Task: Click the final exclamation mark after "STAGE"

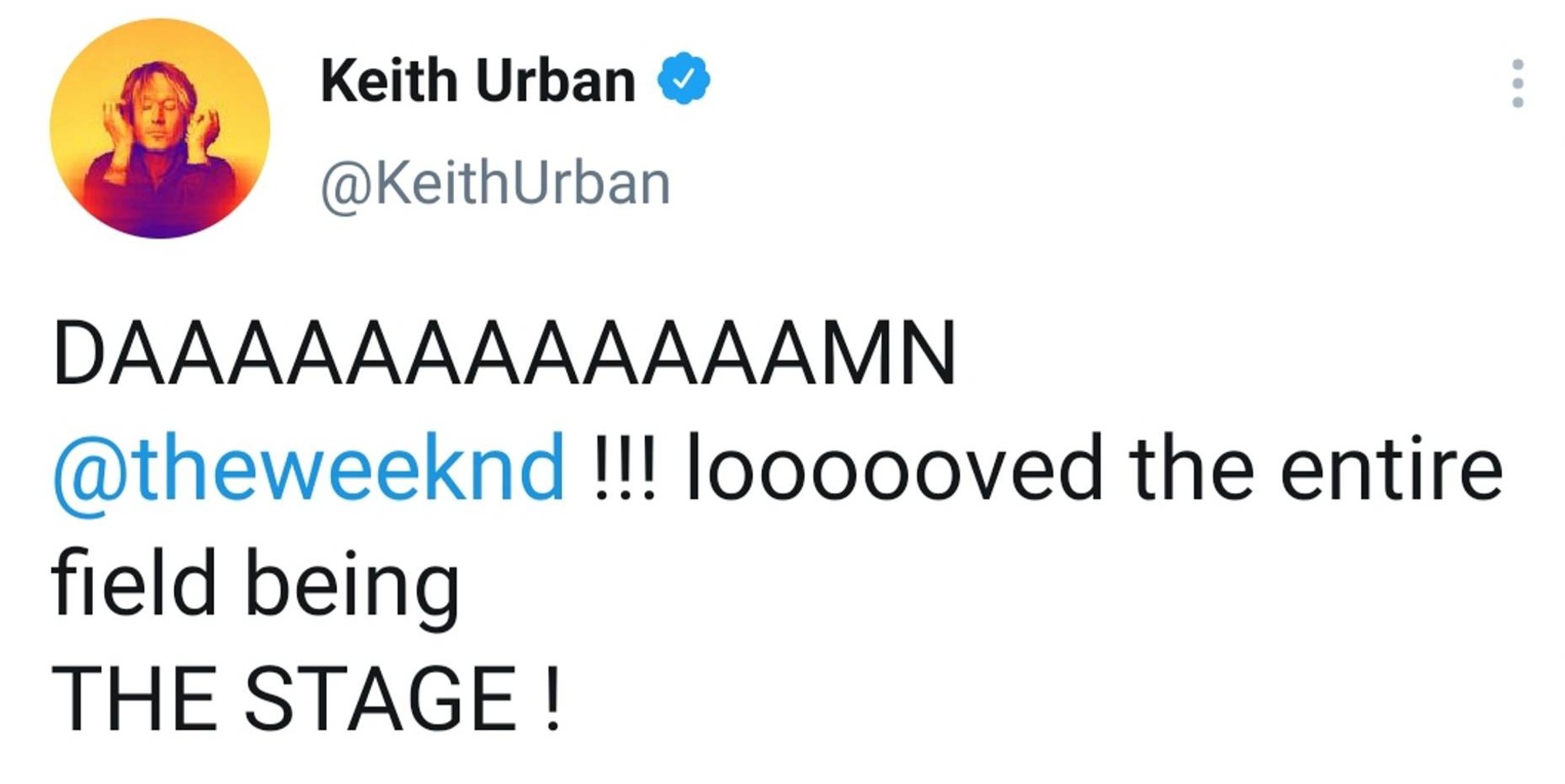Action: pos(552,698)
